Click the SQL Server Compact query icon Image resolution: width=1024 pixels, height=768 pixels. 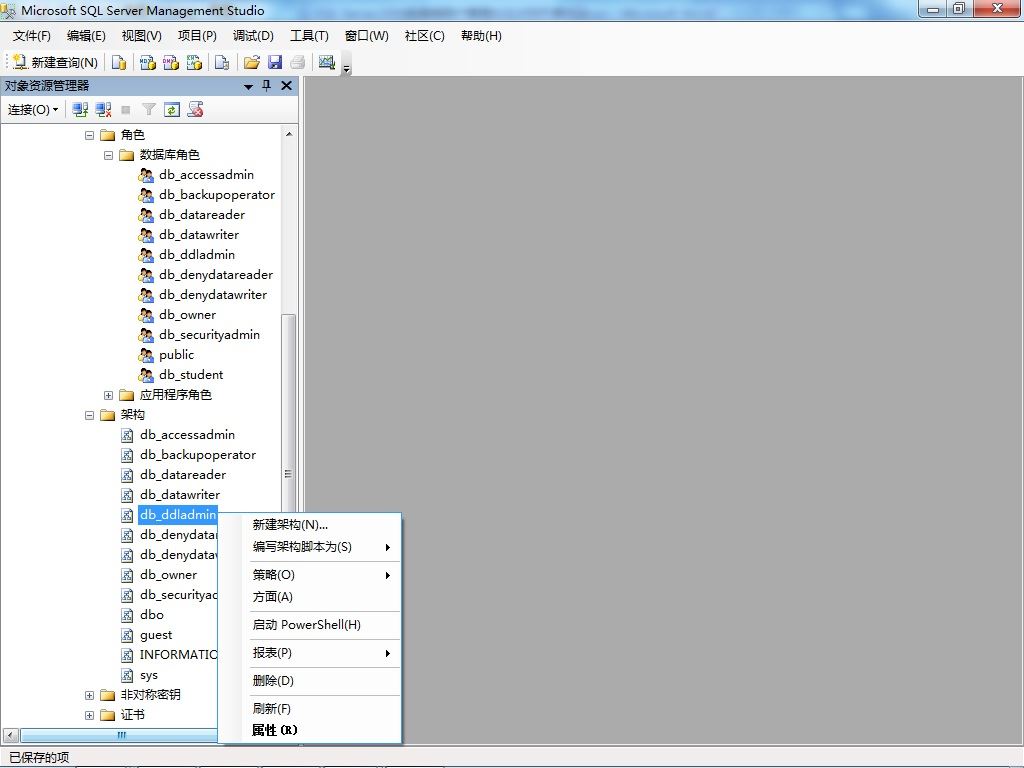[x=222, y=62]
